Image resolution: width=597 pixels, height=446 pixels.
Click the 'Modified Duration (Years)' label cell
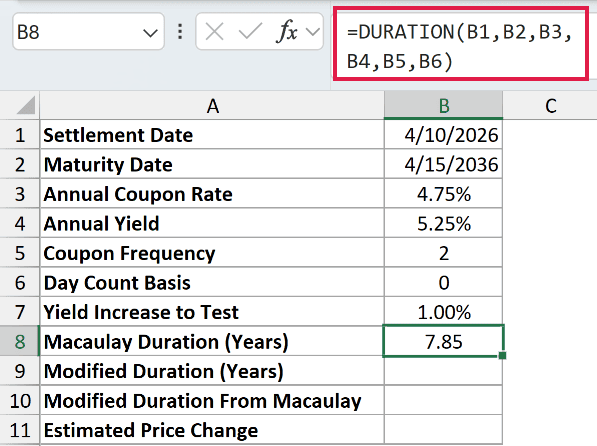tap(212, 371)
